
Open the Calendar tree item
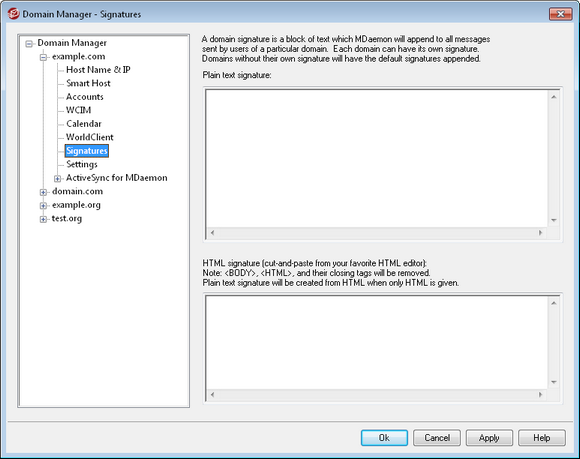84,124
